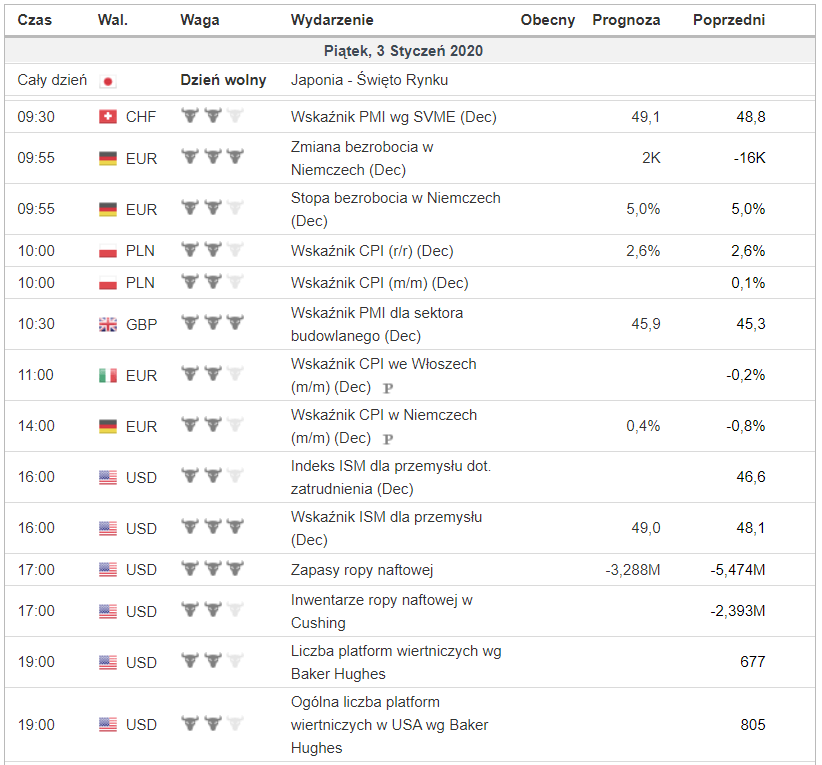Click the Italian flag in the 11:00 row
This screenshot has height=765, width=822.
tap(108, 375)
